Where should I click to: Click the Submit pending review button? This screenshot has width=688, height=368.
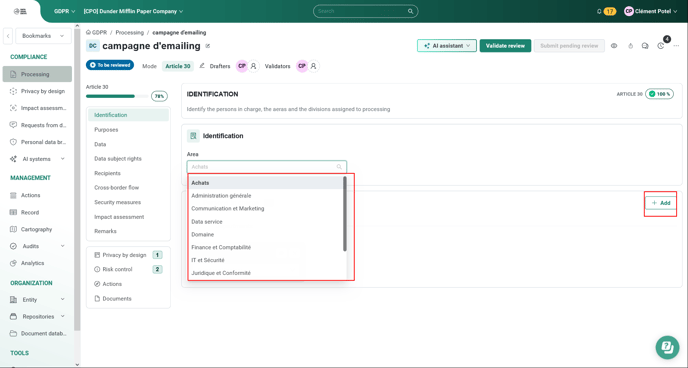tap(569, 46)
